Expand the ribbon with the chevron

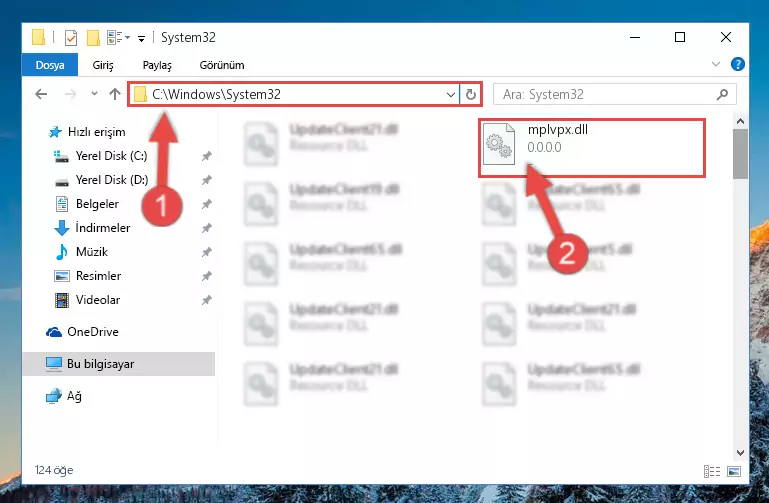click(716, 64)
